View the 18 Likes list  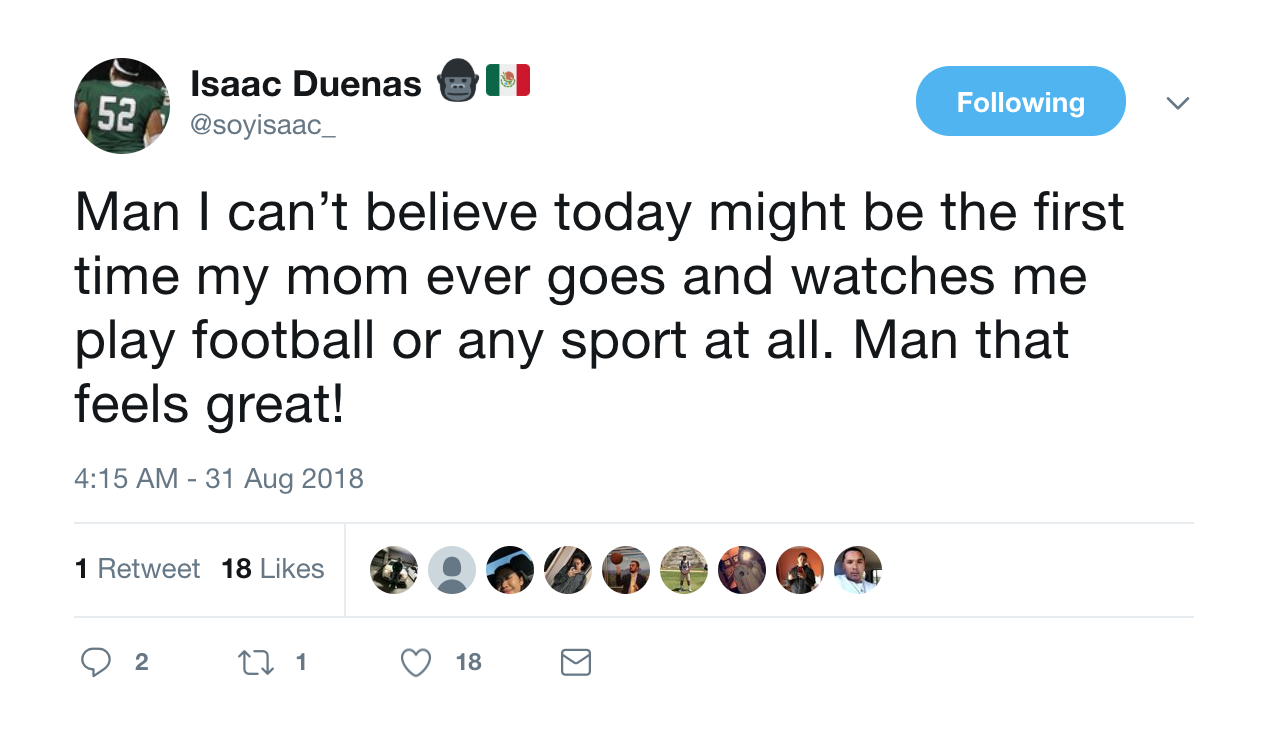coord(273,569)
